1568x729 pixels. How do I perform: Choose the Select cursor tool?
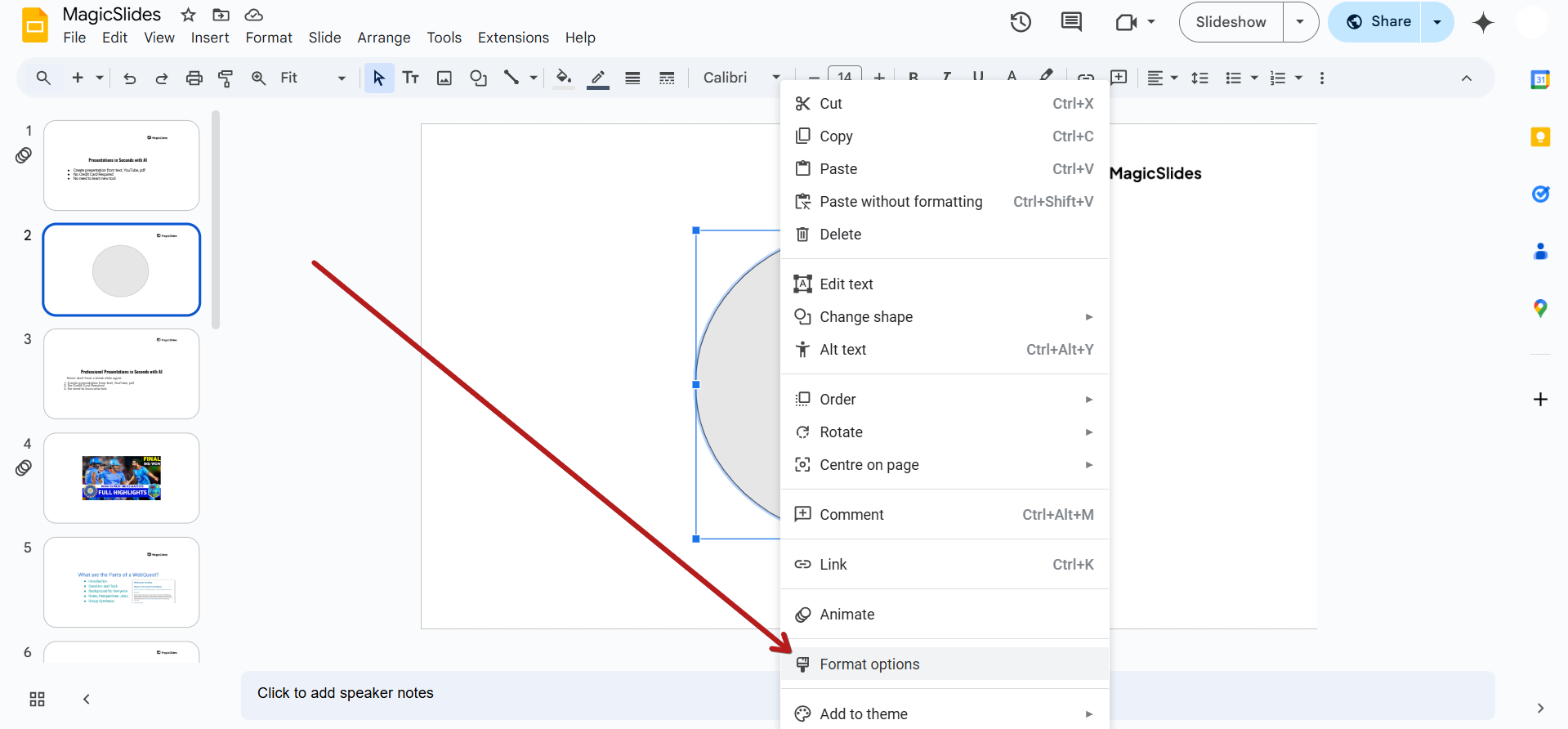coord(378,78)
